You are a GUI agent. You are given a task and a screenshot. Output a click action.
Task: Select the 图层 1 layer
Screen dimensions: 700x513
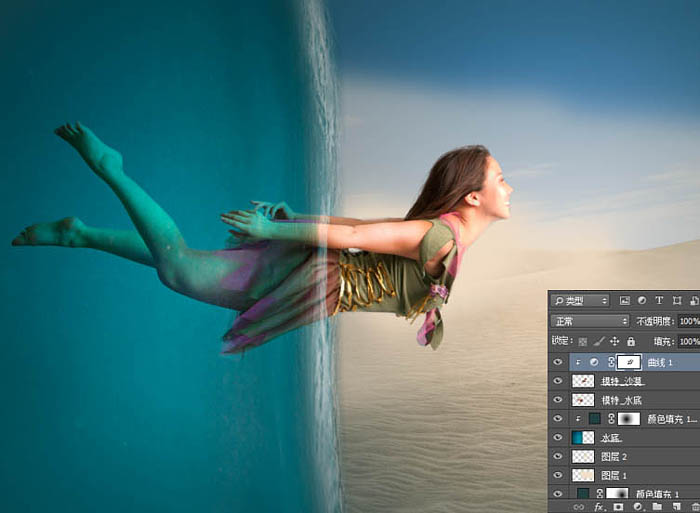click(x=634, y=475)
